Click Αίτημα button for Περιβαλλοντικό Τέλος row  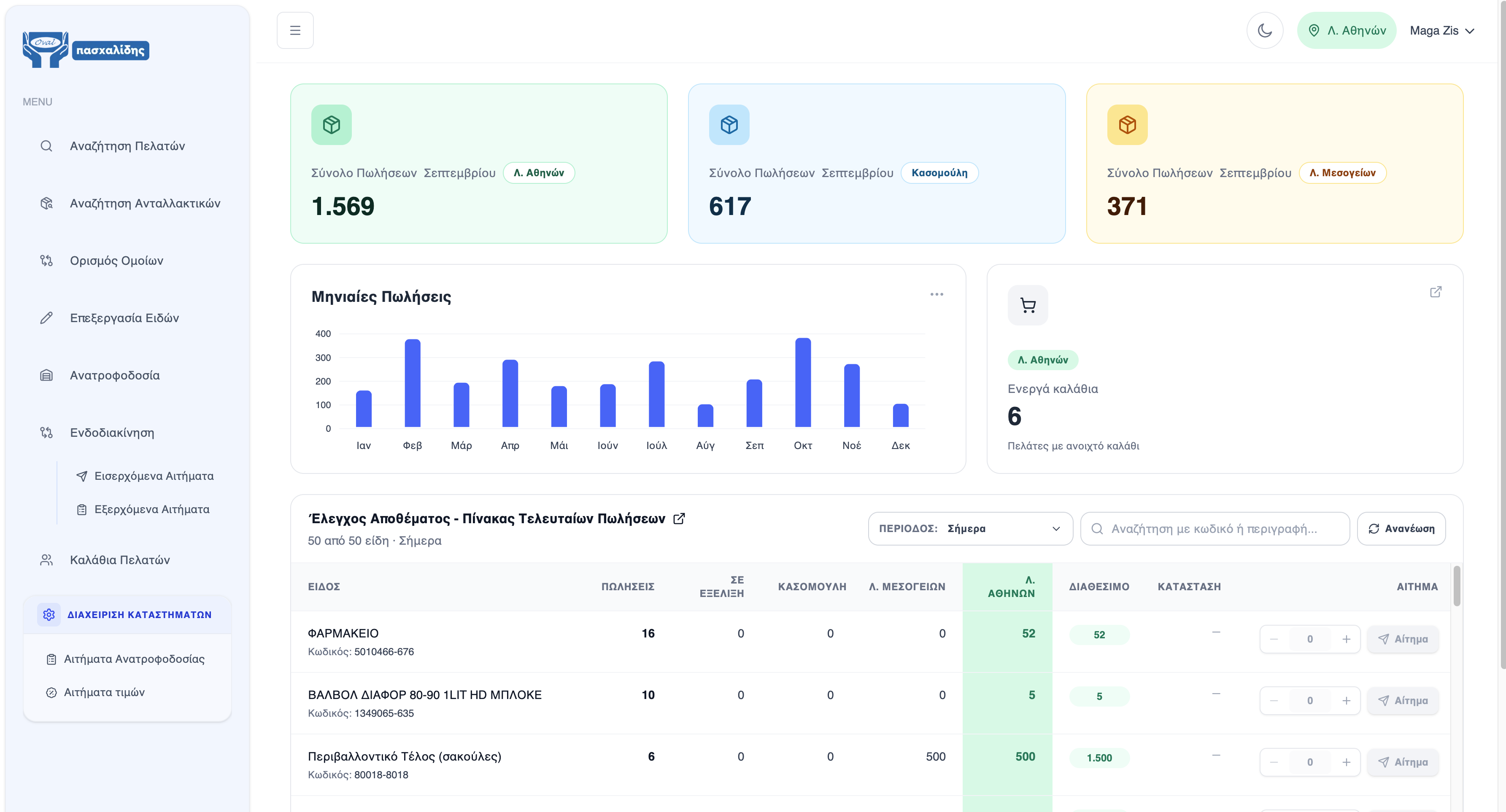(1403, 762)
